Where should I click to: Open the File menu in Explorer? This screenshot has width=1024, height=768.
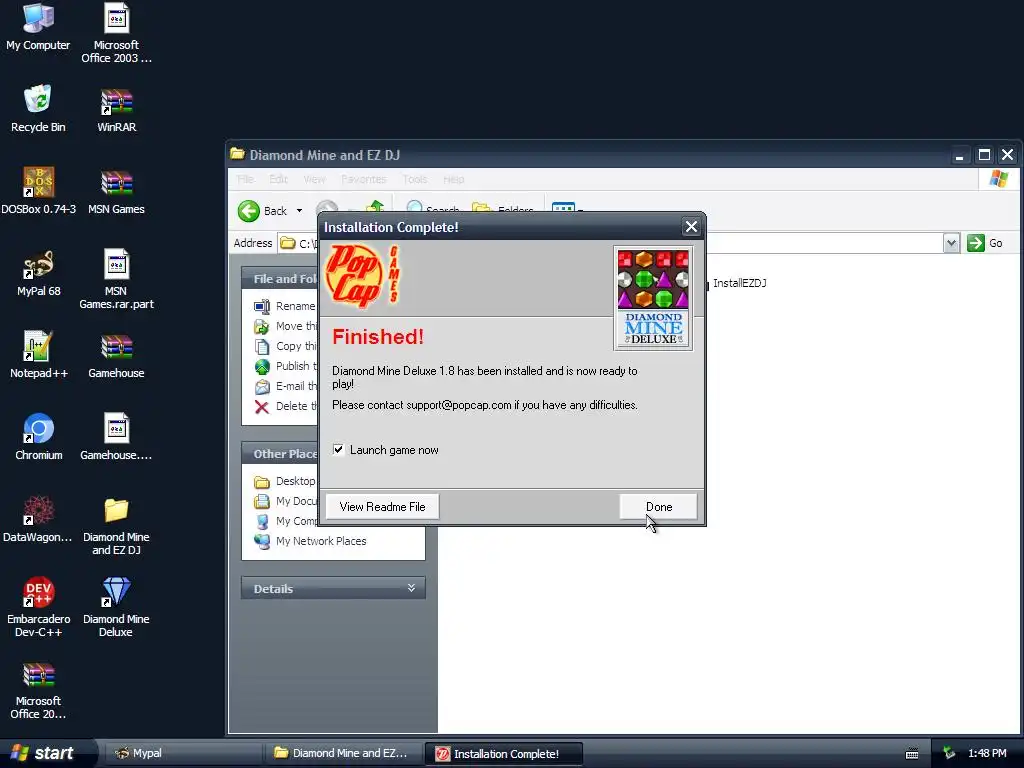tap(246, 179)
